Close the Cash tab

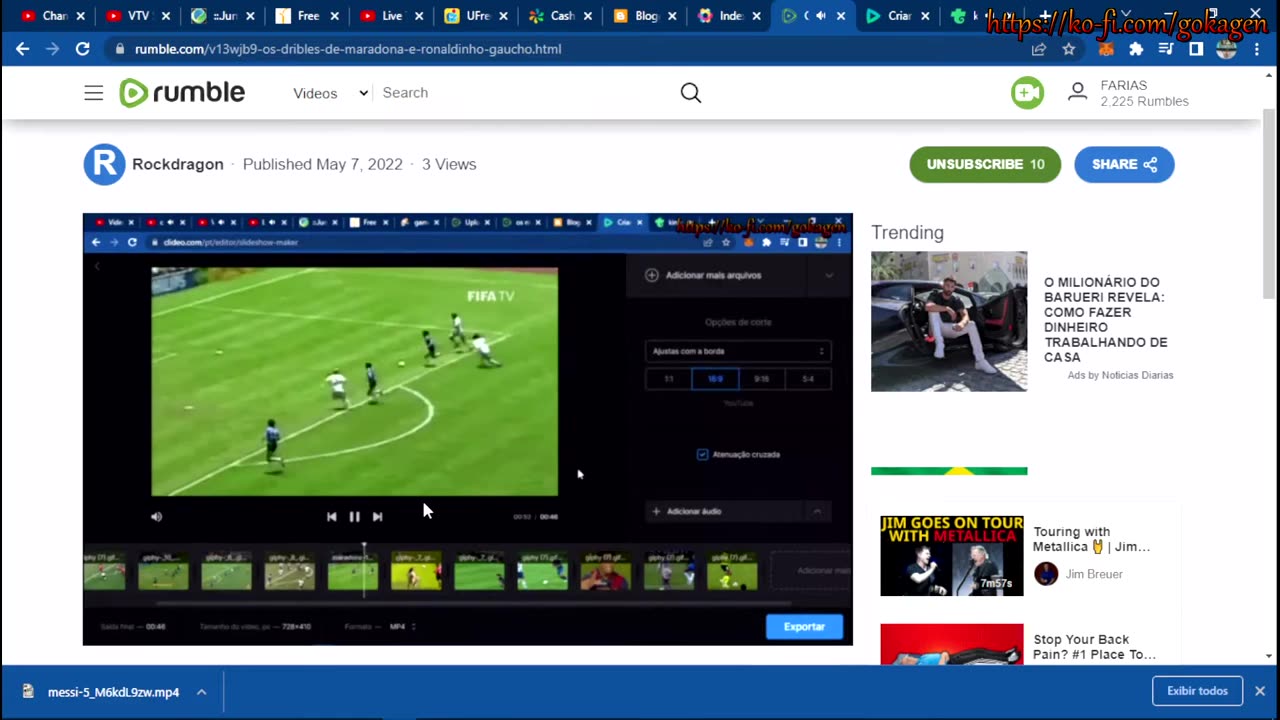click(x=587, y=16)
